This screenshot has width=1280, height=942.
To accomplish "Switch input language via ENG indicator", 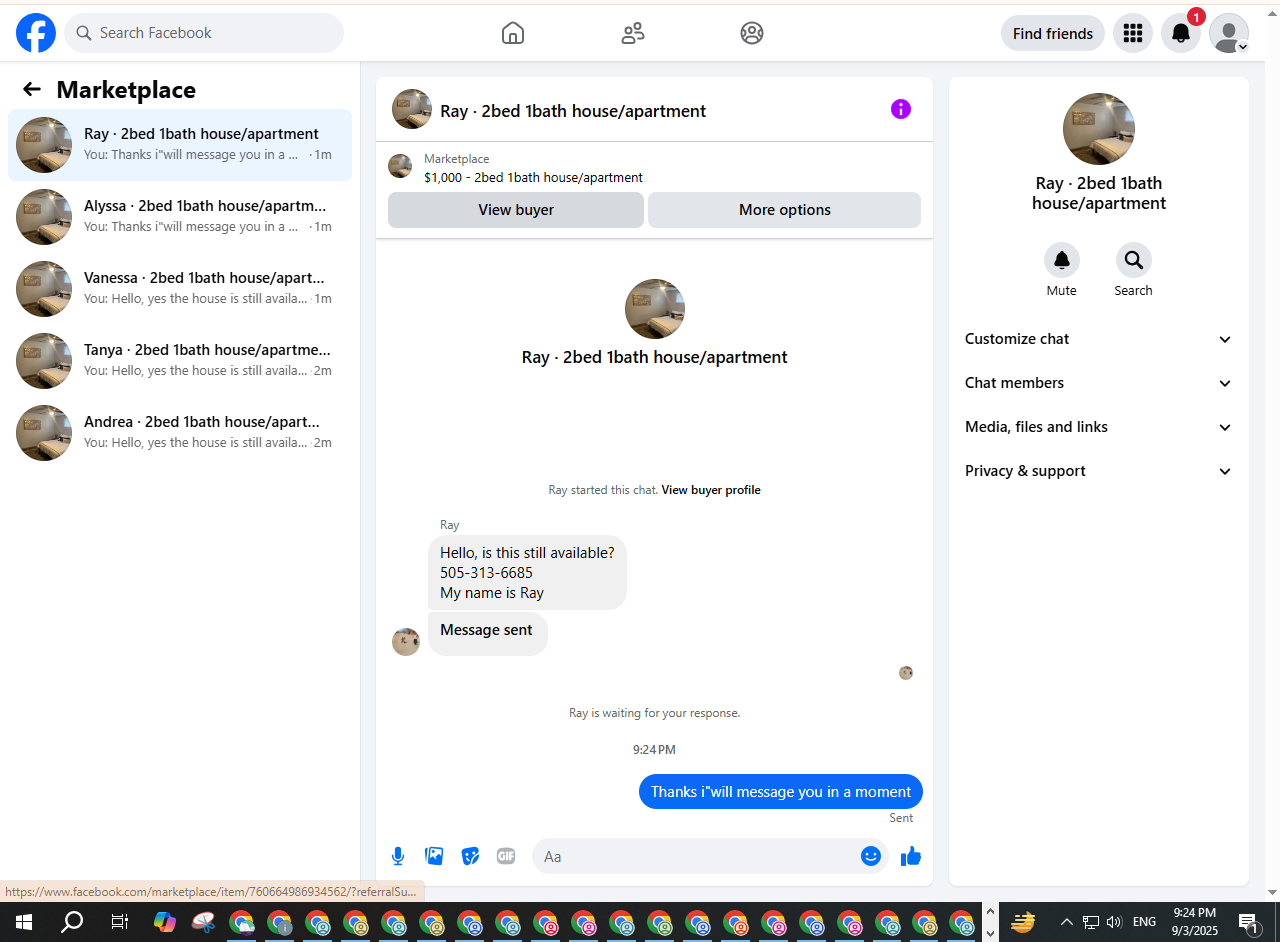I will (x=1145, y=922).
